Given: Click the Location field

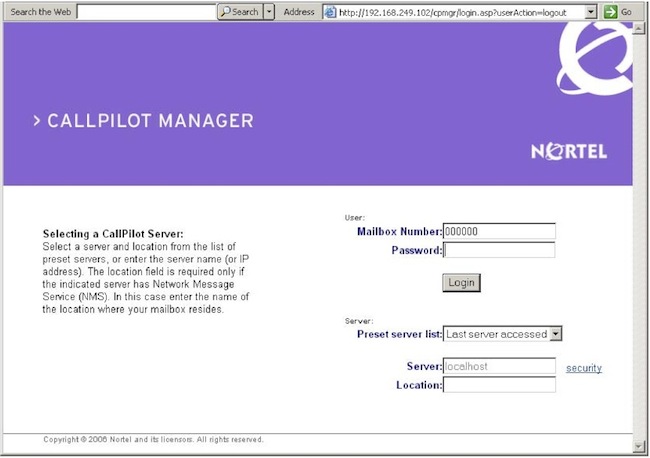Looking at the screenshot, I should pyautogui.click(x=499, y=385).
